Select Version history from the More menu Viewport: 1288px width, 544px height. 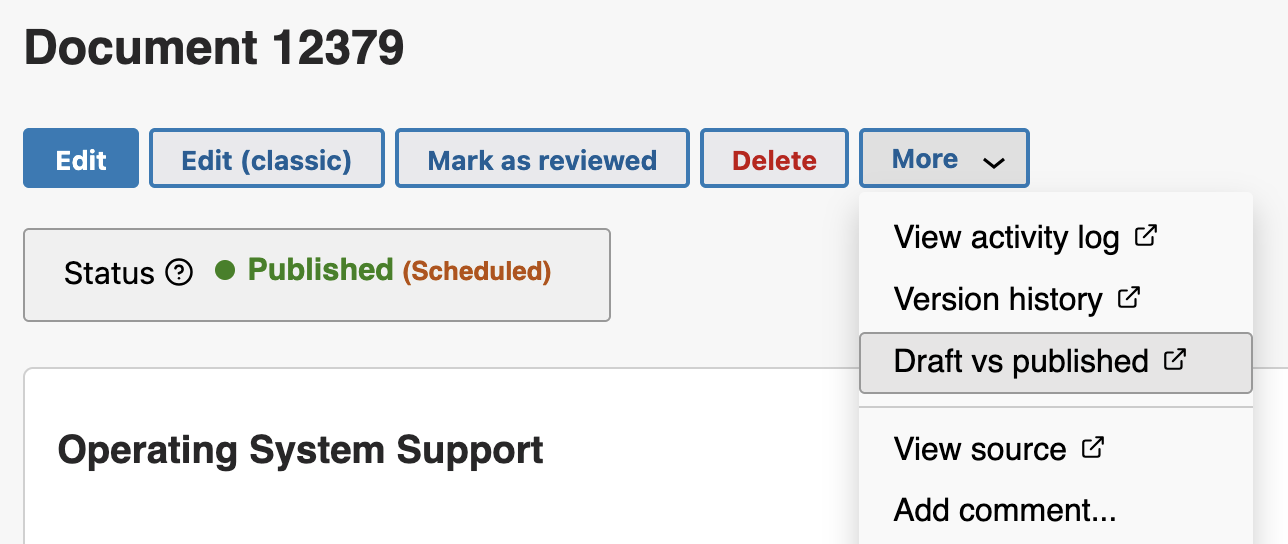pos(997,299)
